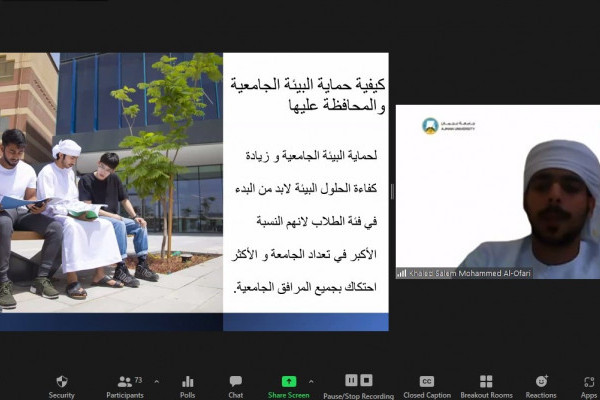Click the divider handle between slide and video
600x400 pixels.
click(391, 192)
